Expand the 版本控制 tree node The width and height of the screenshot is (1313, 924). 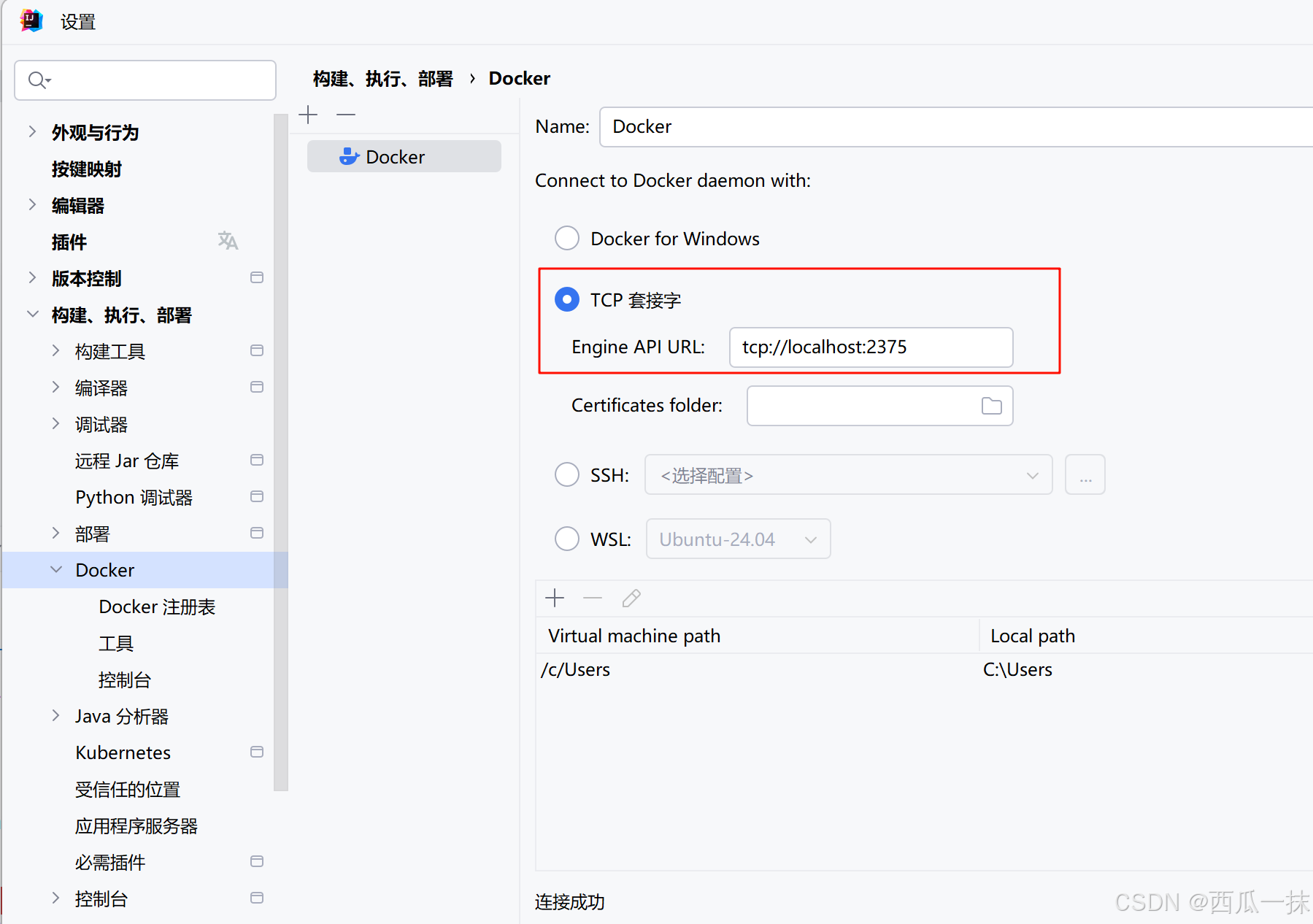pyautogui.click(x=32, y=277)
